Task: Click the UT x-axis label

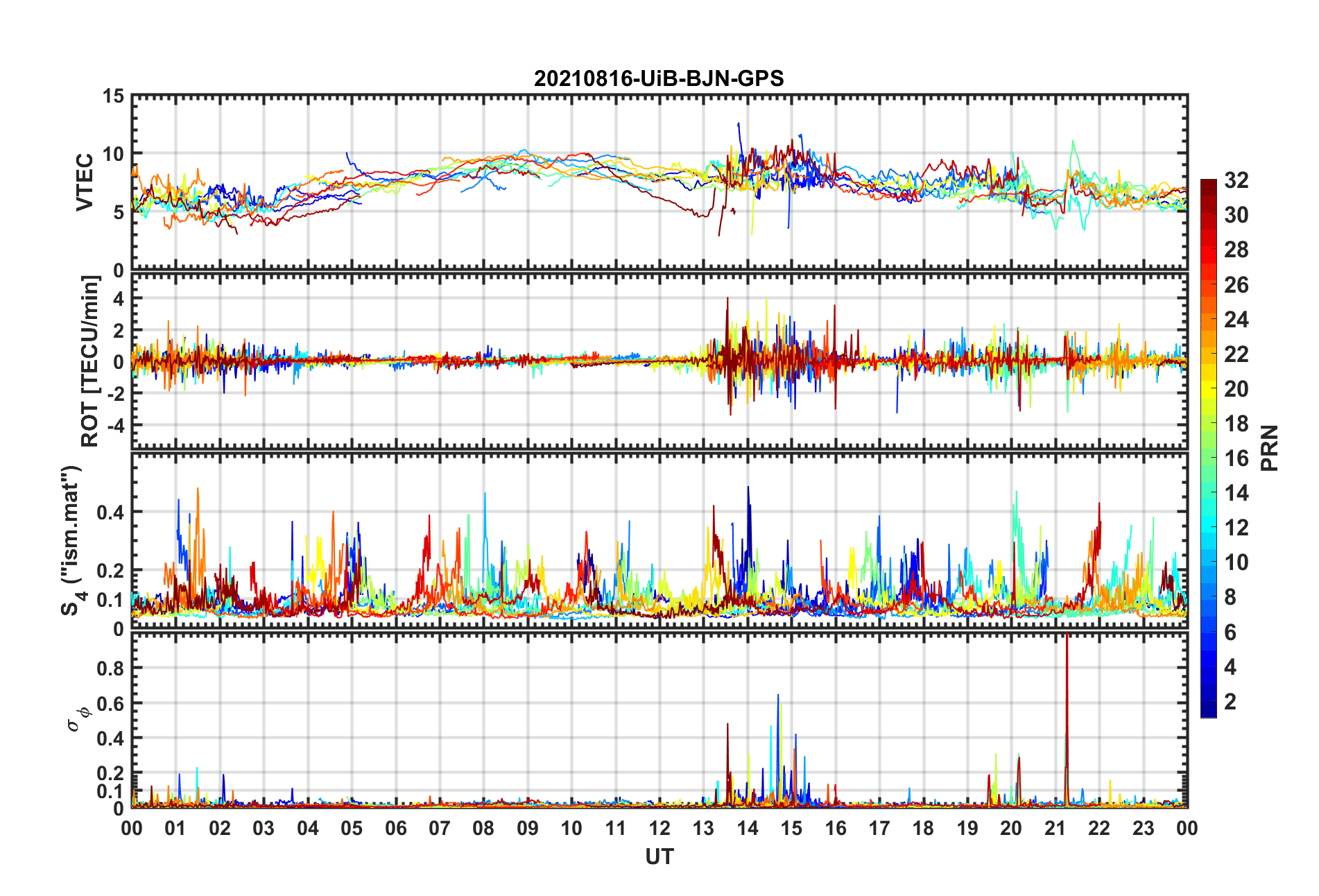Action: 659,857
